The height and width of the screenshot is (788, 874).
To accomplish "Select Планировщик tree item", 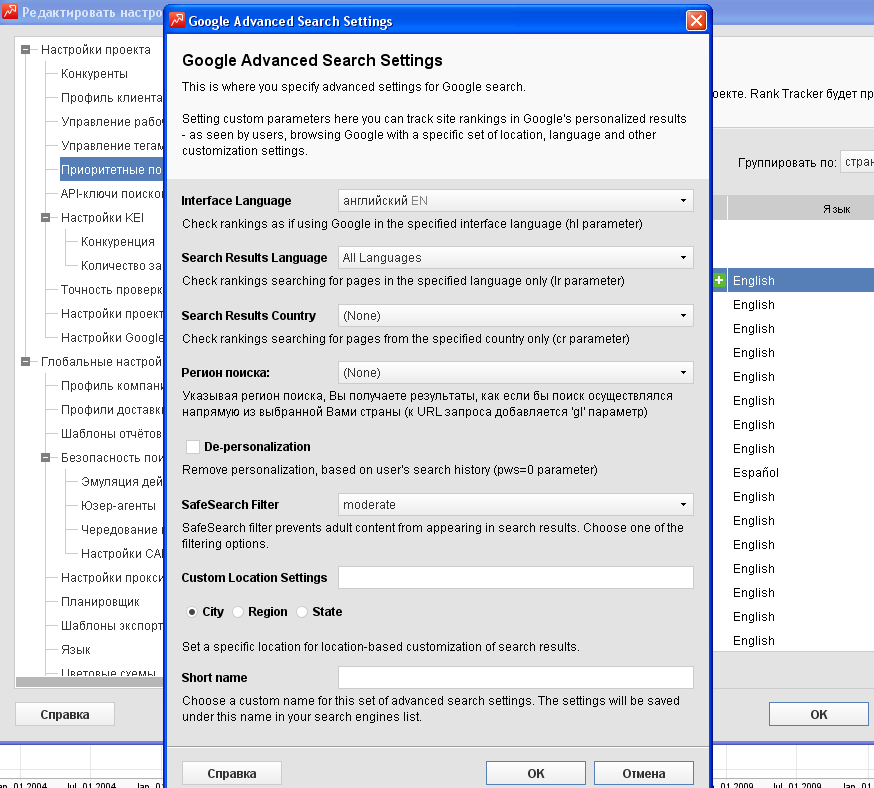I will click(100, 601).
